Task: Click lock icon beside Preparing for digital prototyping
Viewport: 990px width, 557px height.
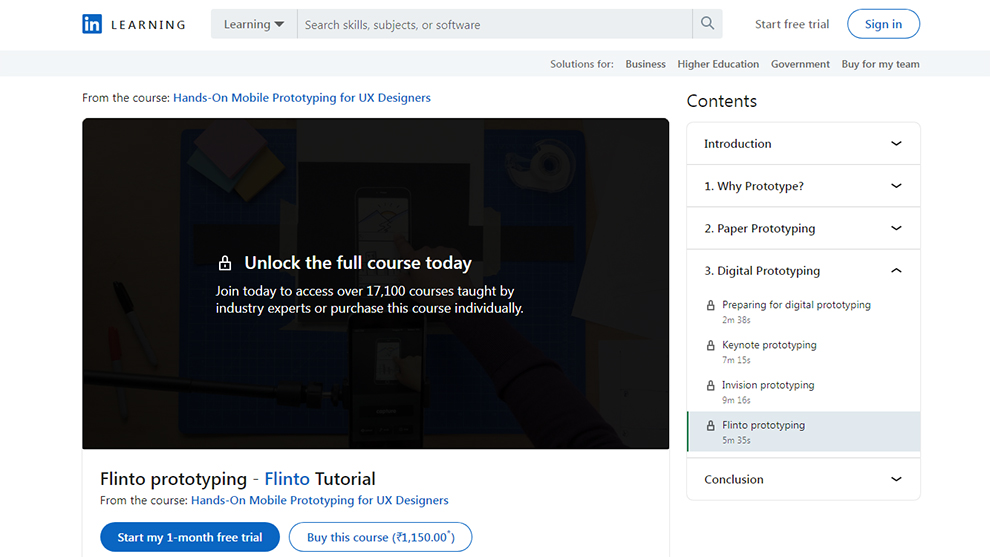Action: coord(710,305)
